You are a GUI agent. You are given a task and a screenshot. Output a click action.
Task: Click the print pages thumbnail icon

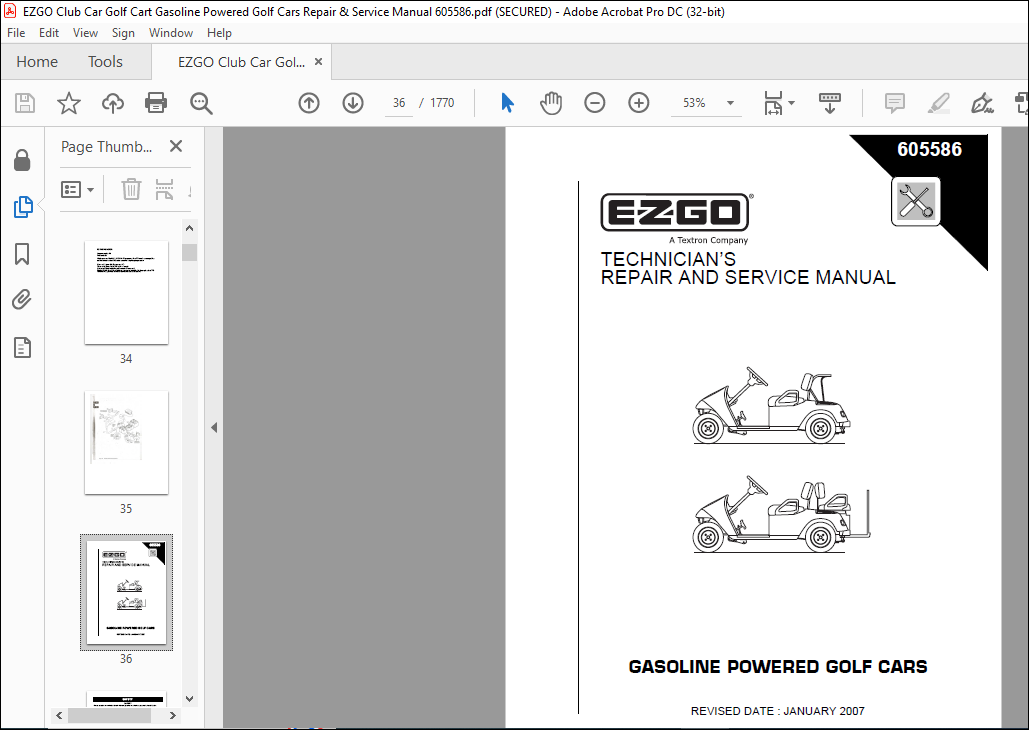pyautogui.click(x=164, y=190)
